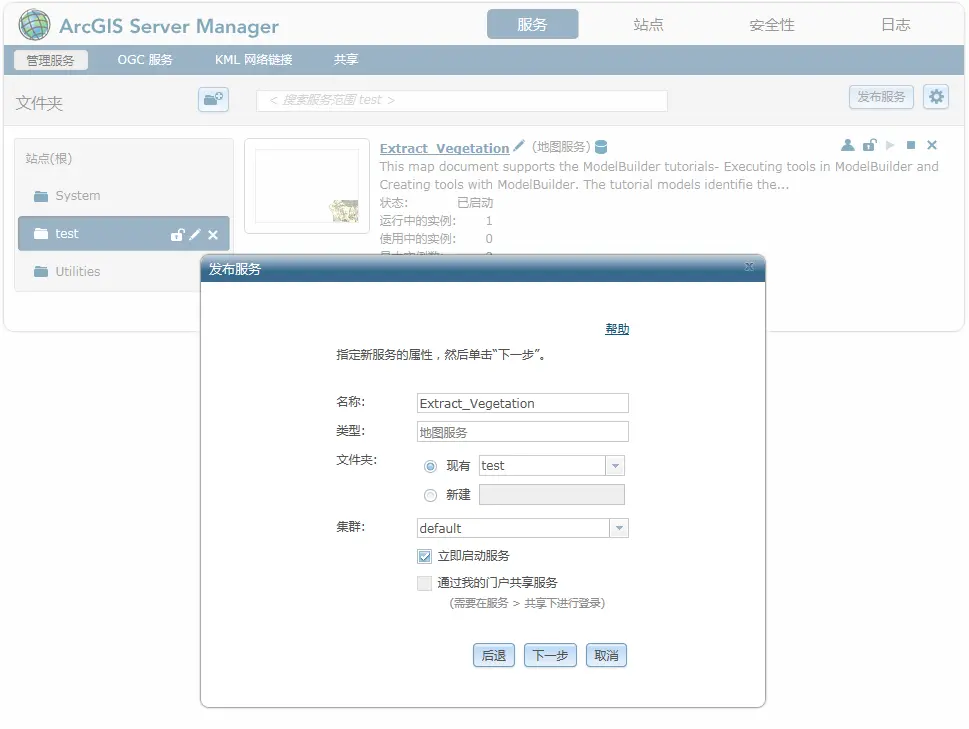Select the 新建 folder radio button

(x=430, y=495)
